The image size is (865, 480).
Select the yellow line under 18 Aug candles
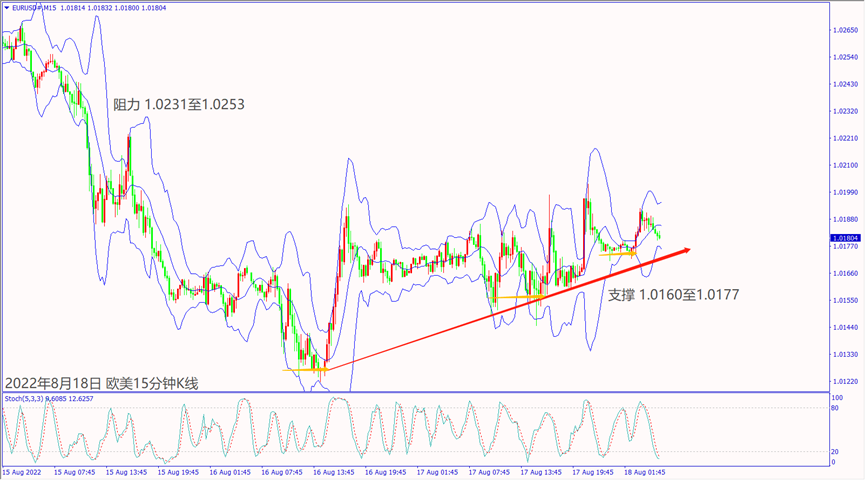[x=618, y=253]
